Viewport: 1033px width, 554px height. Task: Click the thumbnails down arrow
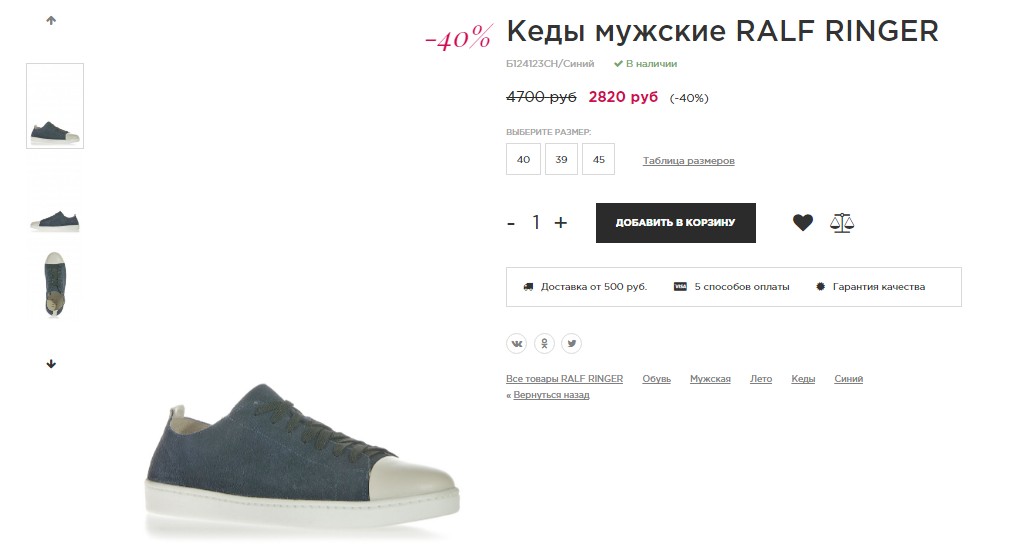coord(51,364)
